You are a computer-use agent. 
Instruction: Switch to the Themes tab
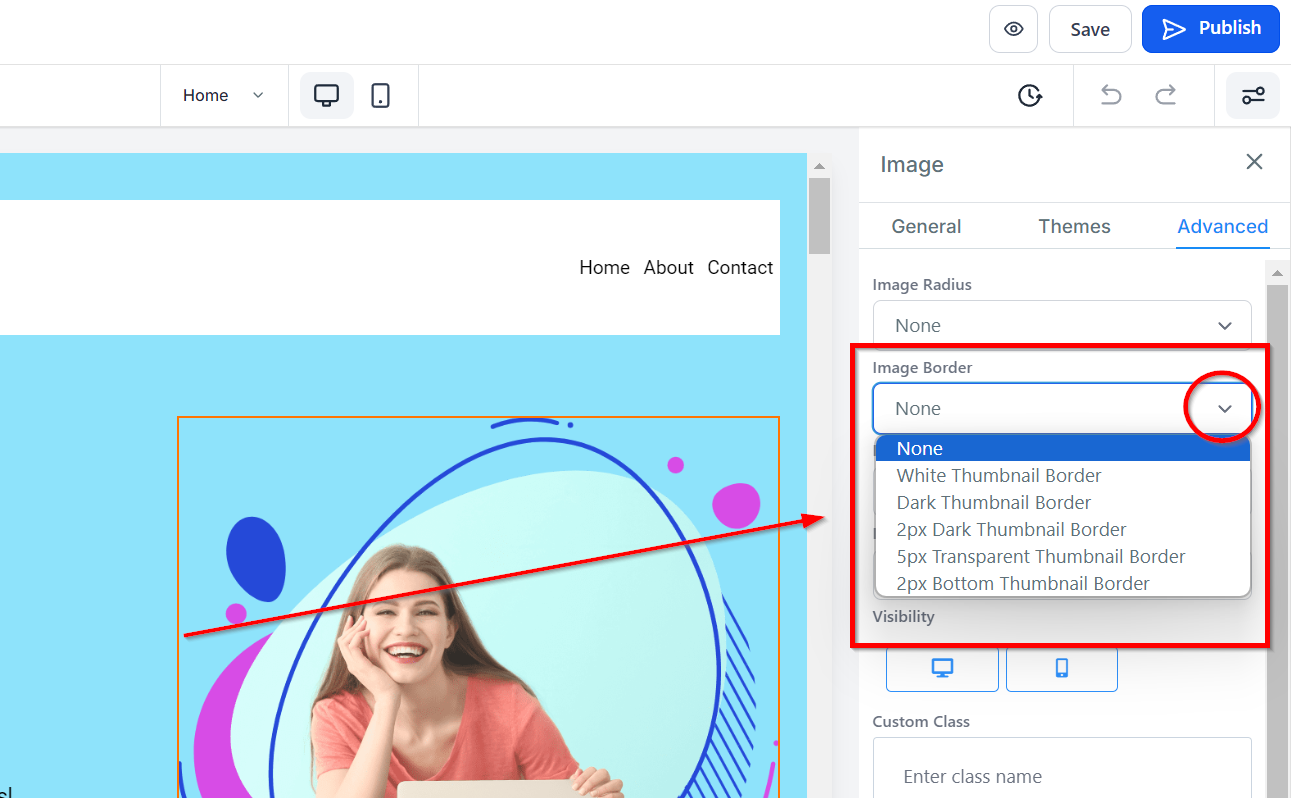pyautogui.click(x=1074, y=226)
